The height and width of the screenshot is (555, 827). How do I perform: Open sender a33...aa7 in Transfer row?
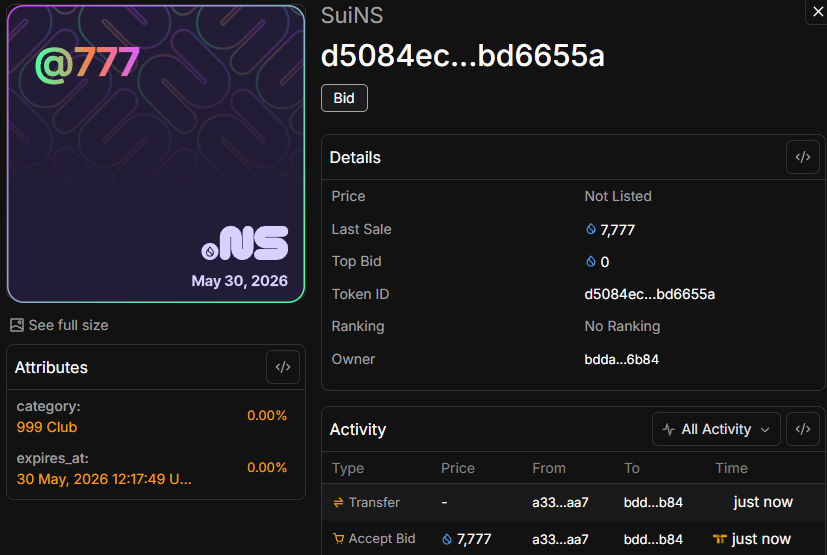tap(560, 502)
